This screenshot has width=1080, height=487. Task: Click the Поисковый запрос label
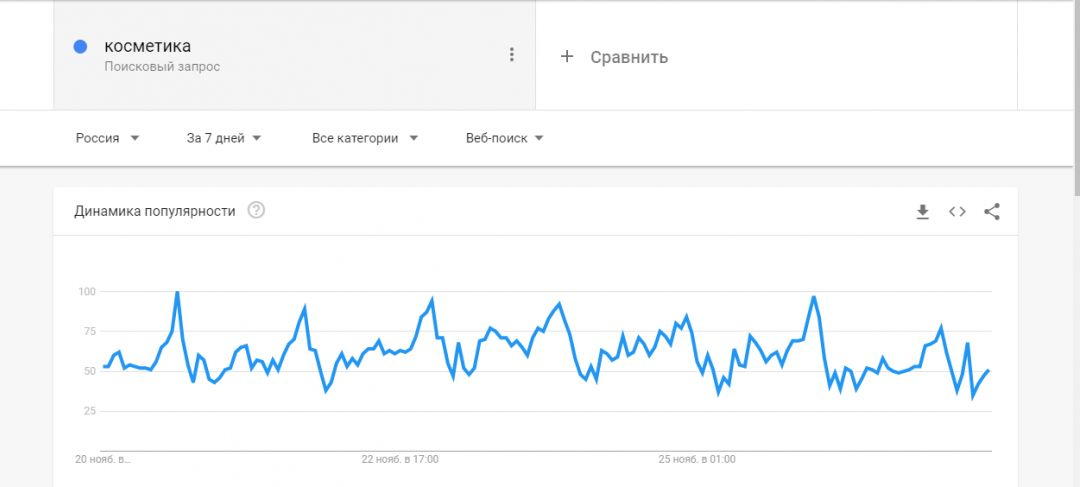pyautogui.click(x=162, y=67)
